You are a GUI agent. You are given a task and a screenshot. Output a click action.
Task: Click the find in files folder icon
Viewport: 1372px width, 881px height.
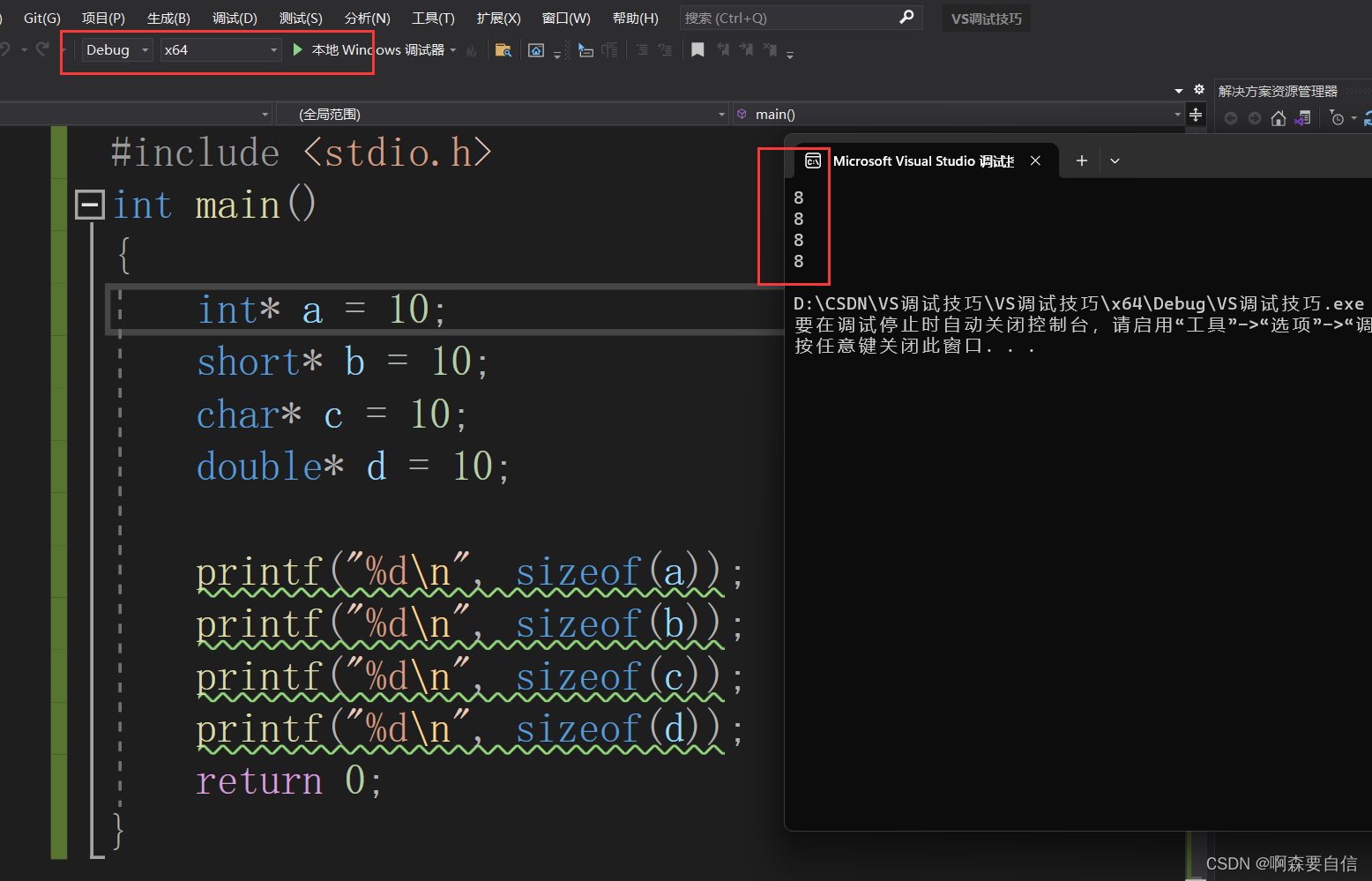[x=503, y=50]
